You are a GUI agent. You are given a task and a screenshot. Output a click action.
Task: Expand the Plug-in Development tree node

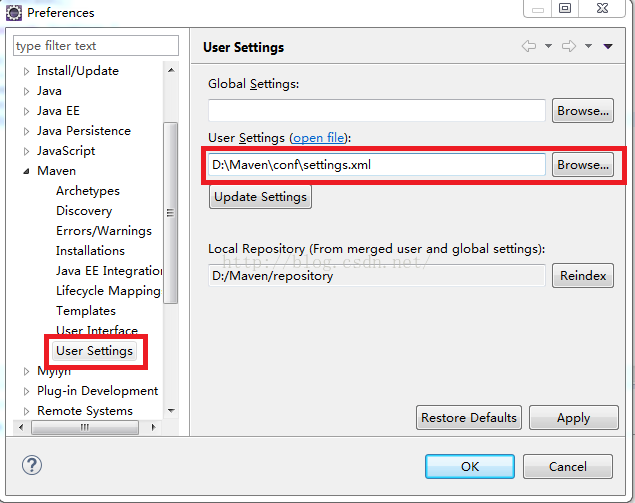26,391
